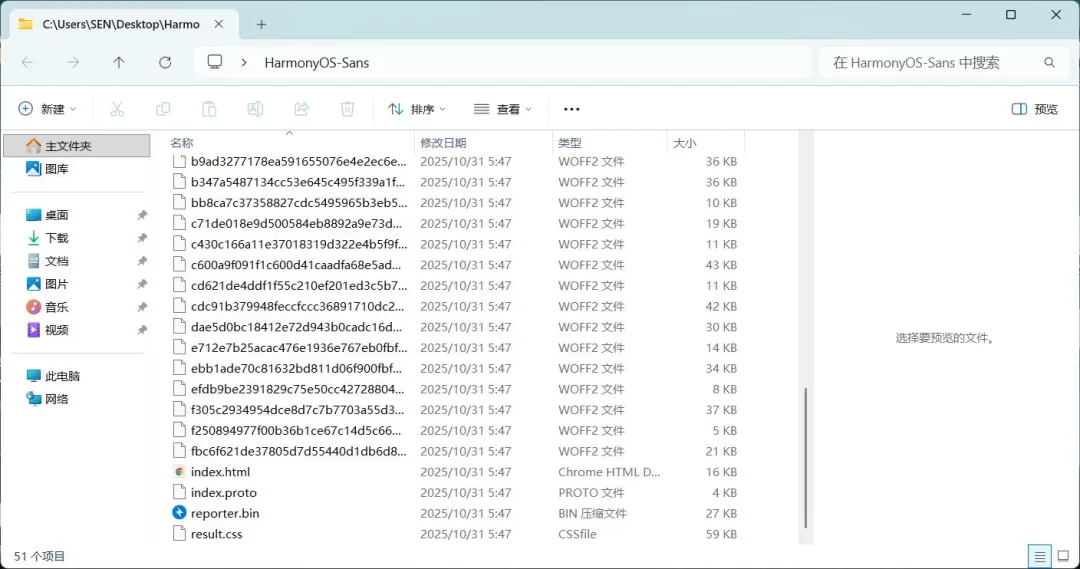This screenshot has width=1080, height=569.
Task: Click the Copy icon in toolbar
Action: [163, 109]
